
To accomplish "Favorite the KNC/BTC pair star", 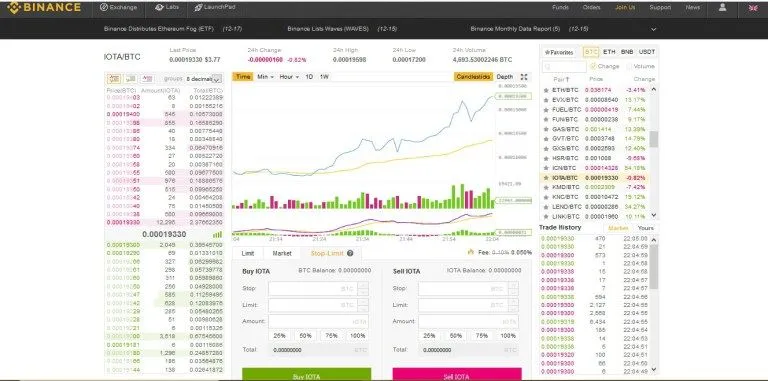I will tap(546, 197).
